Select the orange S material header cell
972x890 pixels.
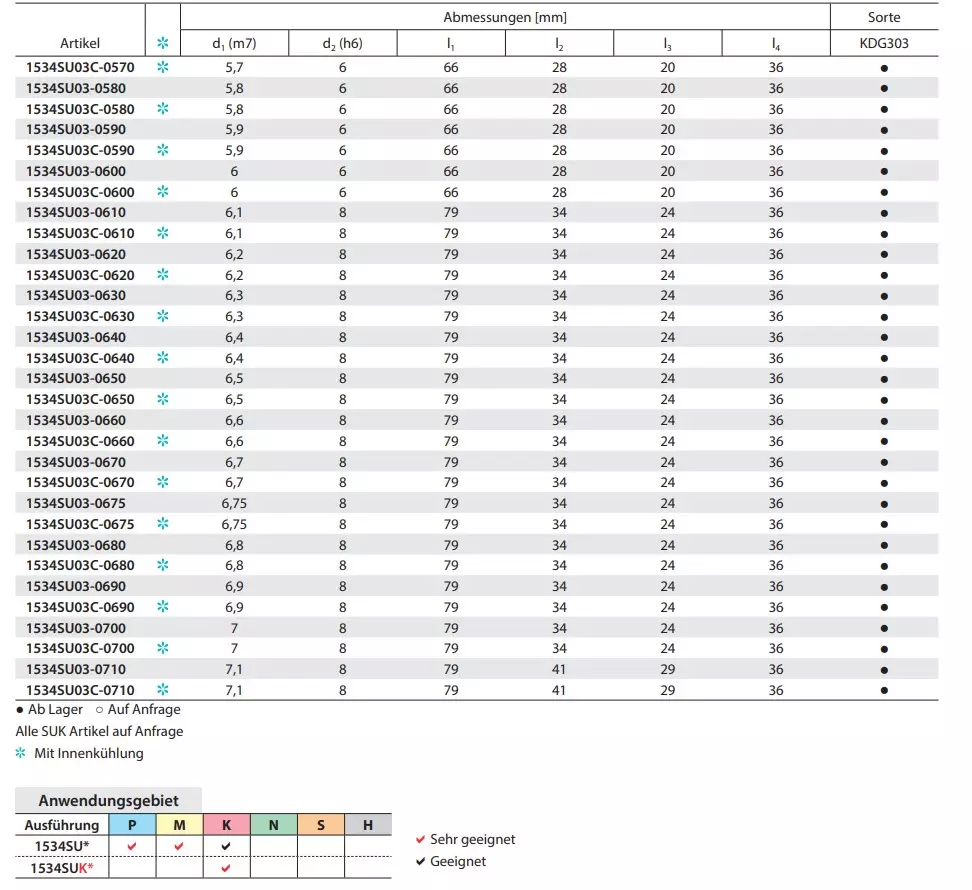click(x=321, y=825)
